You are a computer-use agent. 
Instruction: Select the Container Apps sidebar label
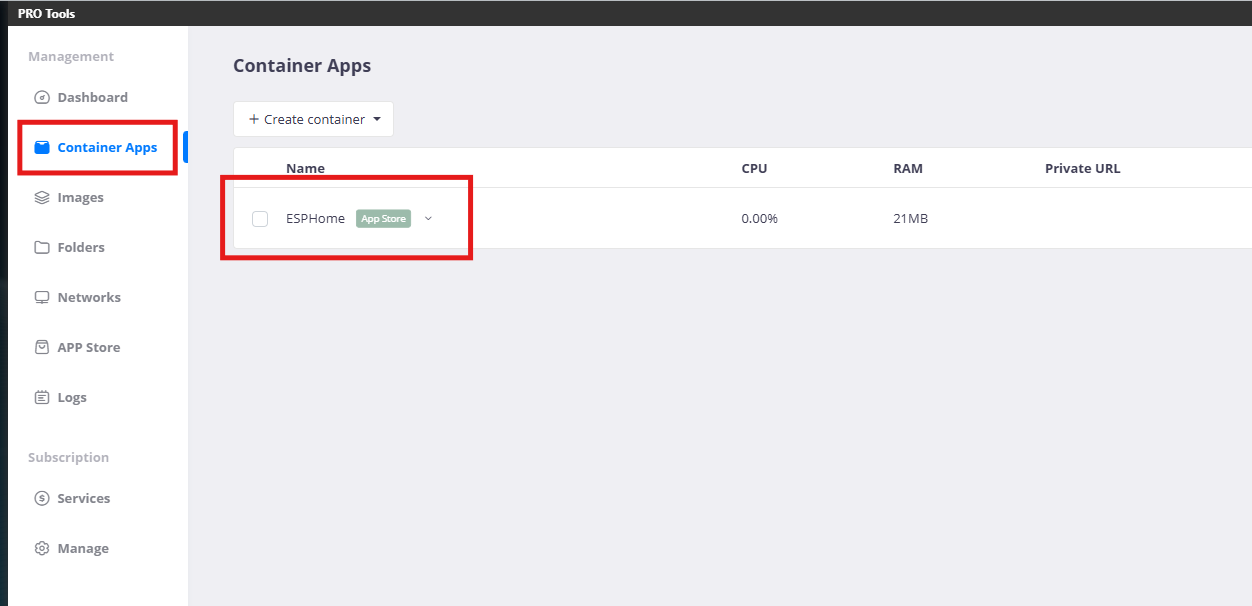pyautogui.click(x=107, y=147)
